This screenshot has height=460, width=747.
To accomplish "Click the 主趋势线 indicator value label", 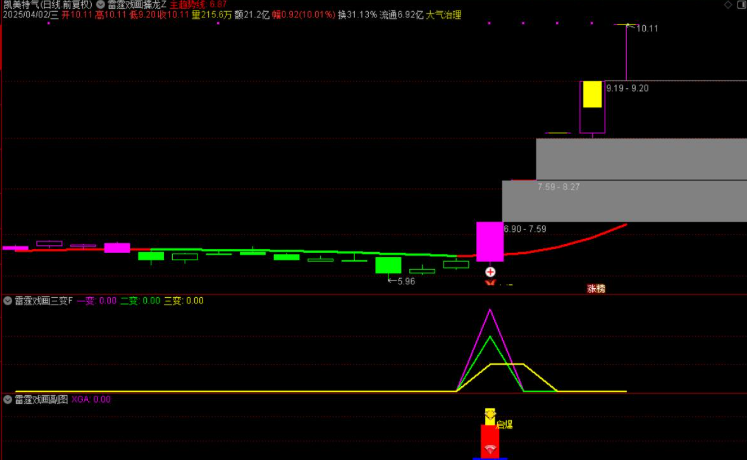I will coord(204,5).
